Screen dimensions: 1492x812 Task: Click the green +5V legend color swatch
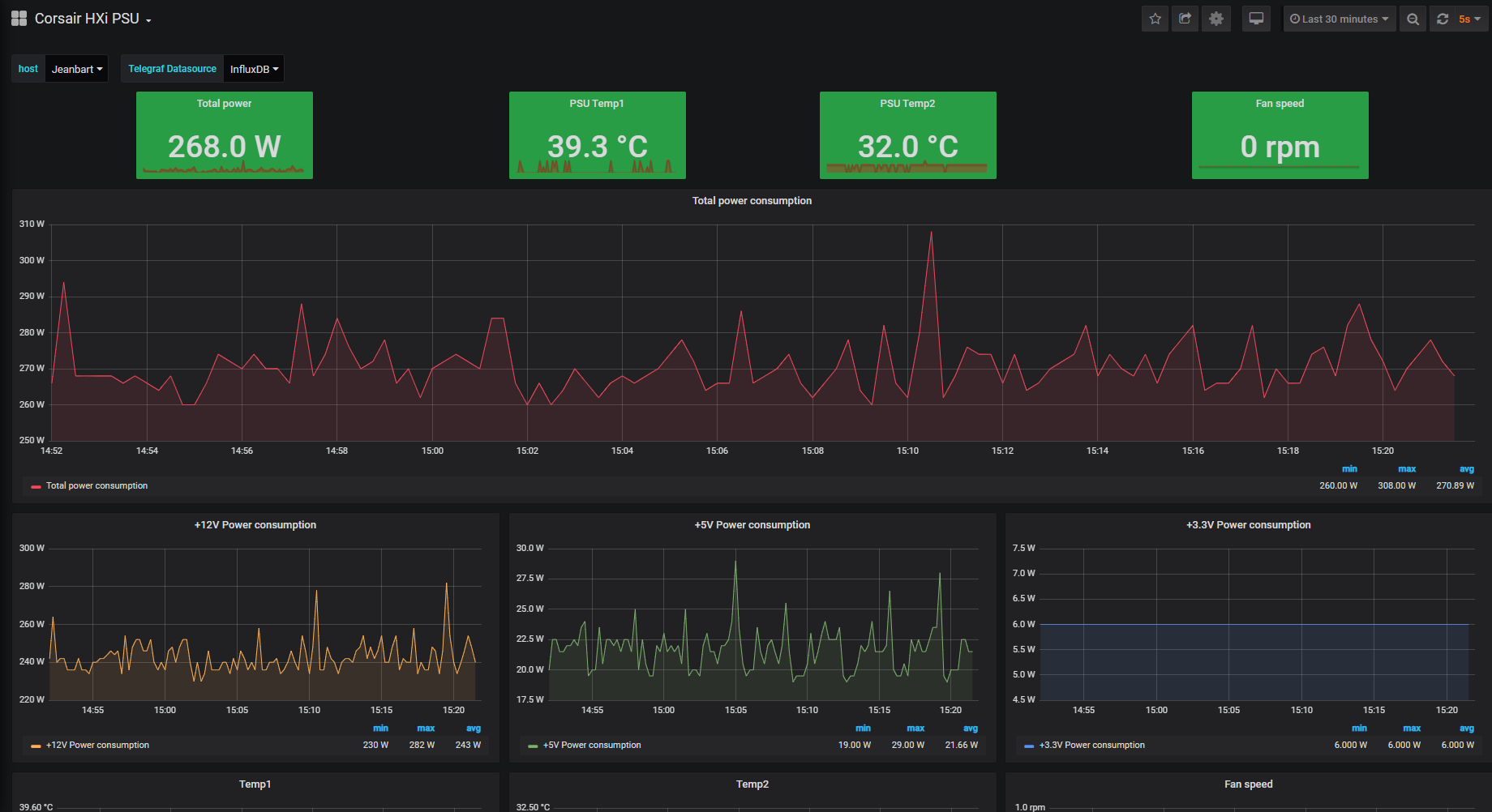pyautogui.click(x=533, y=746)
